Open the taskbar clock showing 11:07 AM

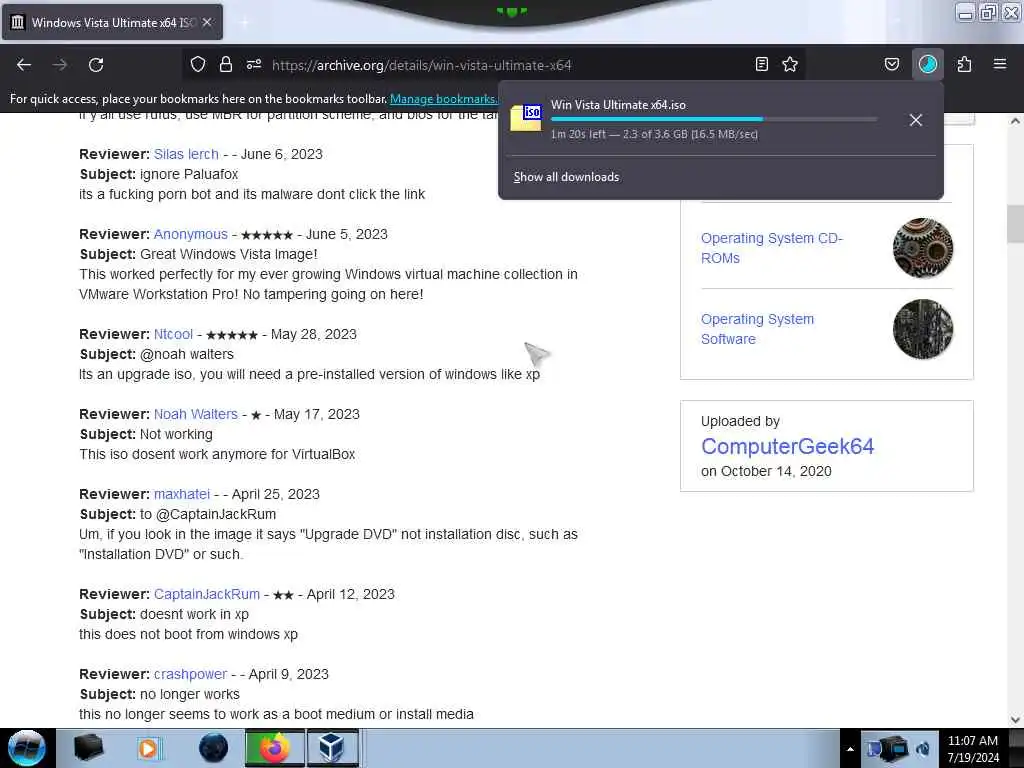(x=973, y=749)
